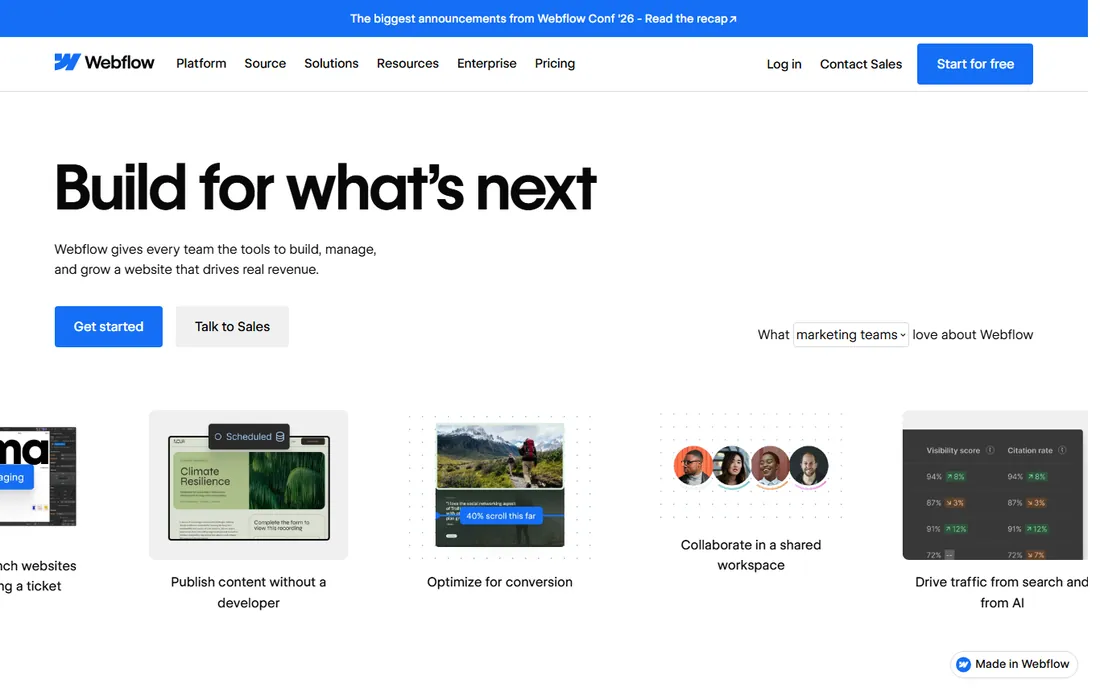The height and width of the screenshot is (688, 1100).
Task: Click Contact Sales link
Action: [861, 64]
